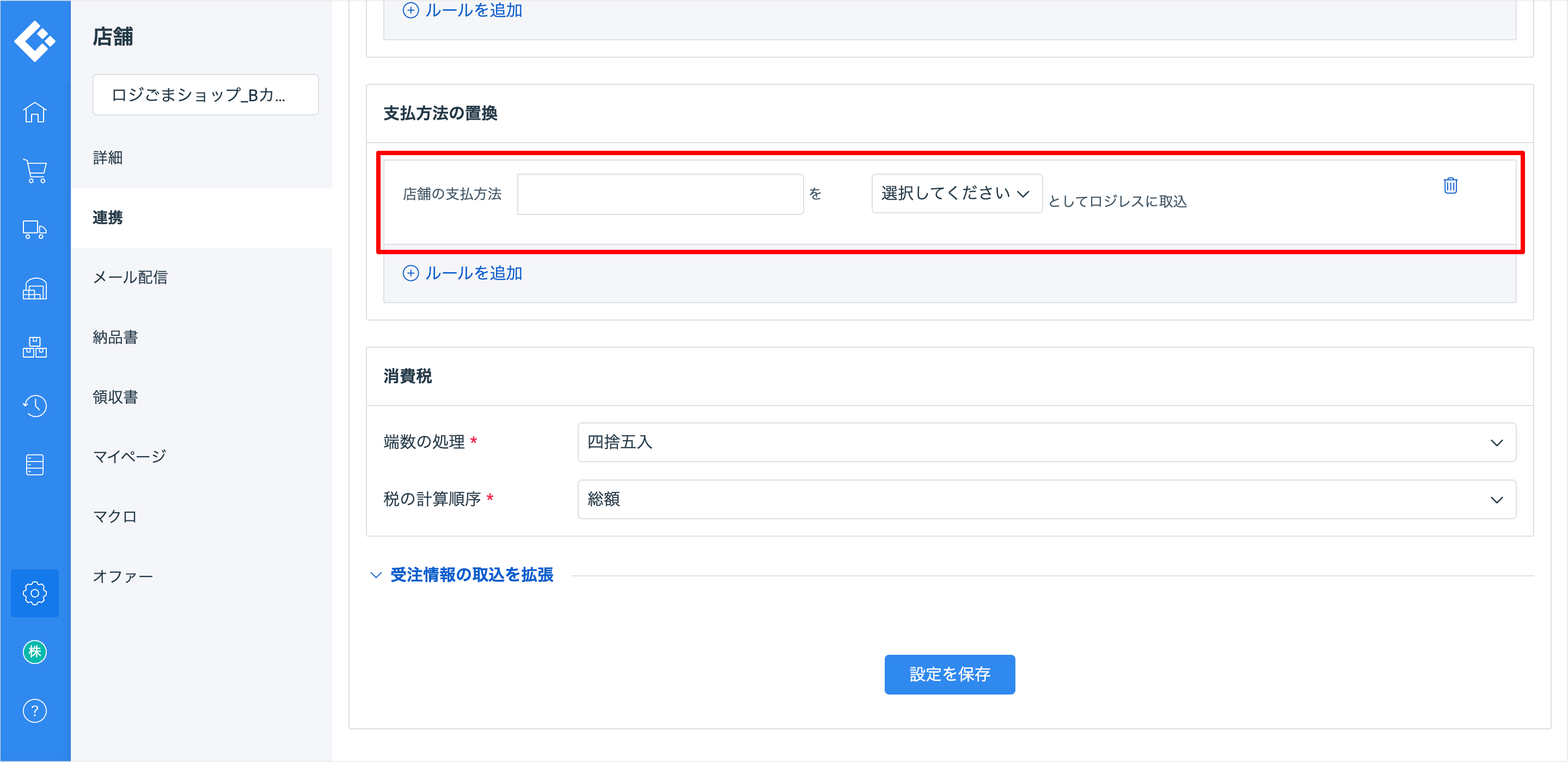Click the home icon in sidebar

click(x=35, y=112)
